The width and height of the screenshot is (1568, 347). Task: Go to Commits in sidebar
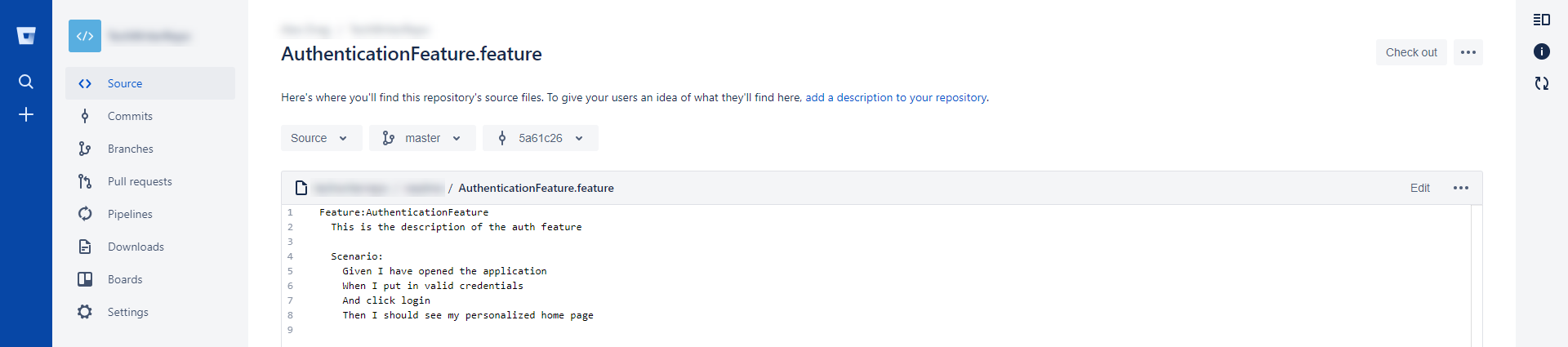130,116
